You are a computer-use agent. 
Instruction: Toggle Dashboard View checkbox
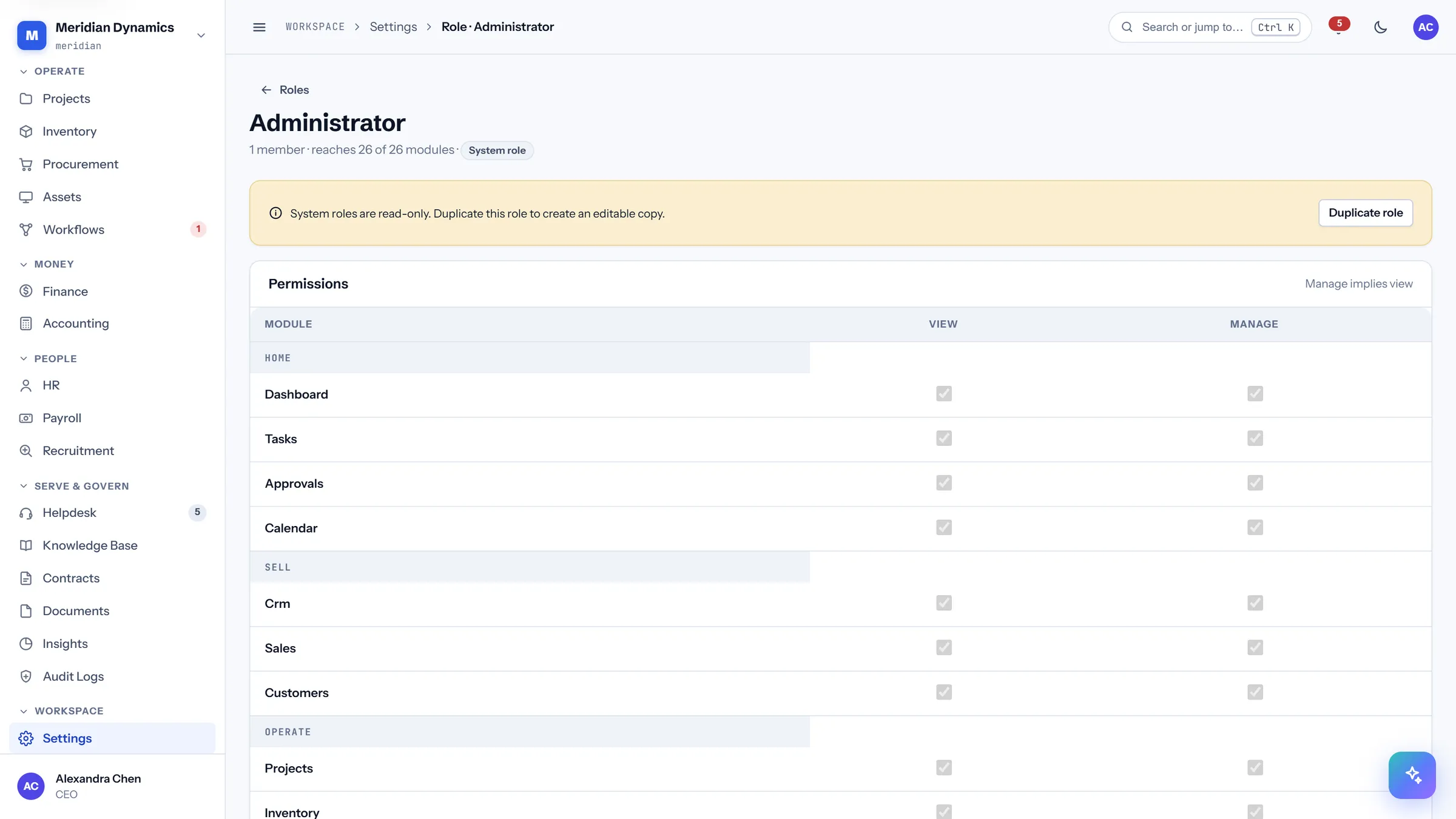(x=944, y=394)
